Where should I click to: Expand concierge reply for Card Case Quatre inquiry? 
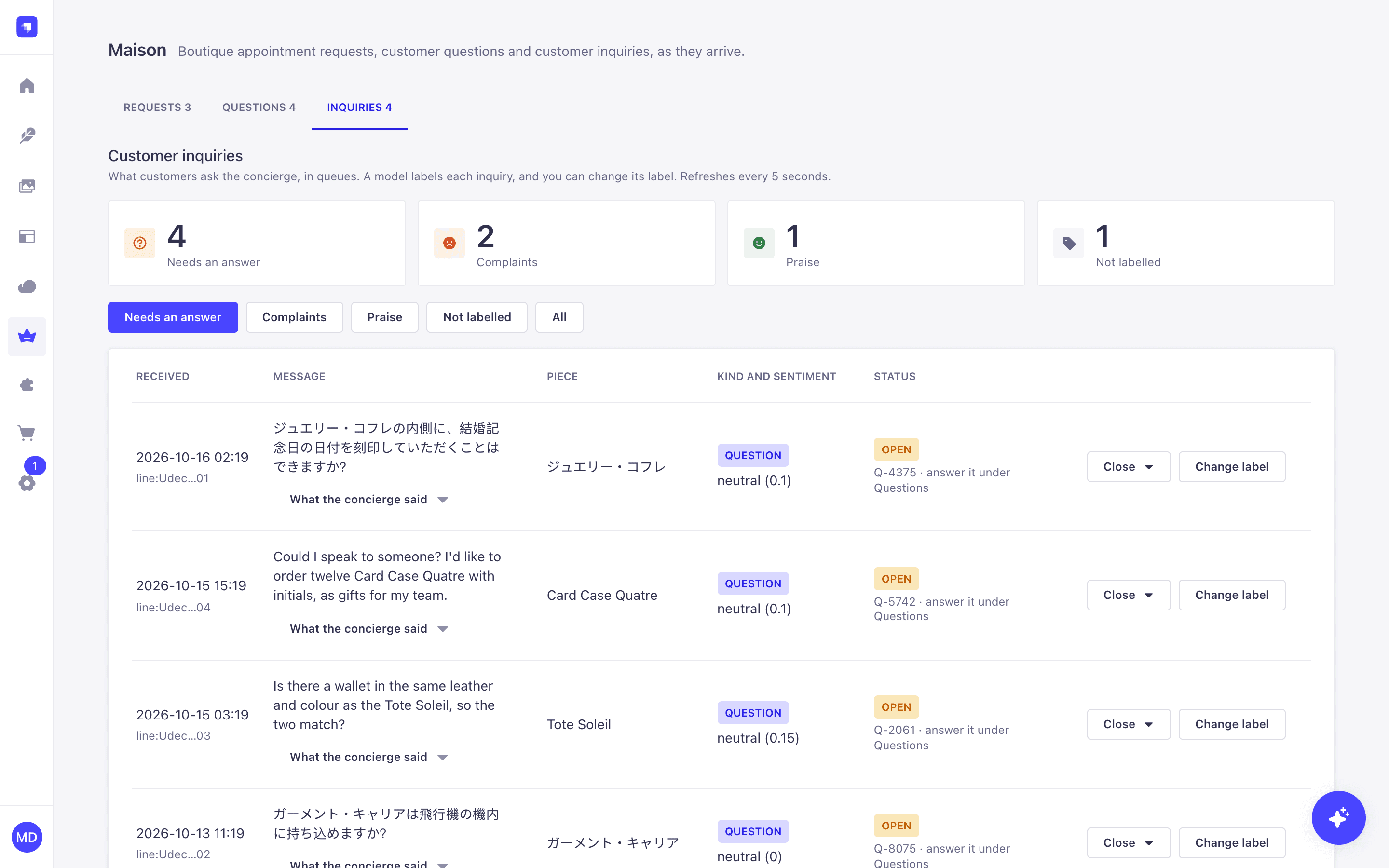pos(368,629)
